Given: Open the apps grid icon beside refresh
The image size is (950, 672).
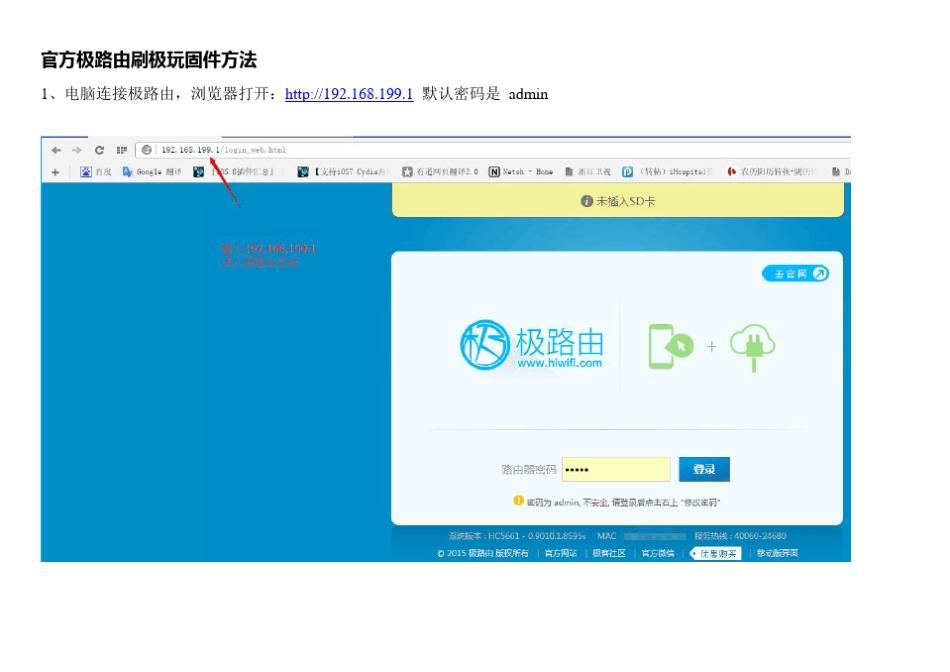Looking at the screenshot, I should tap(122, 150).
